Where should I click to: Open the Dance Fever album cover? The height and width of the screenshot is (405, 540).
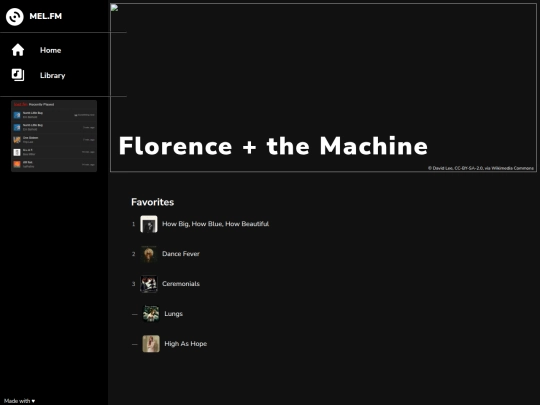tap(149, 254)
